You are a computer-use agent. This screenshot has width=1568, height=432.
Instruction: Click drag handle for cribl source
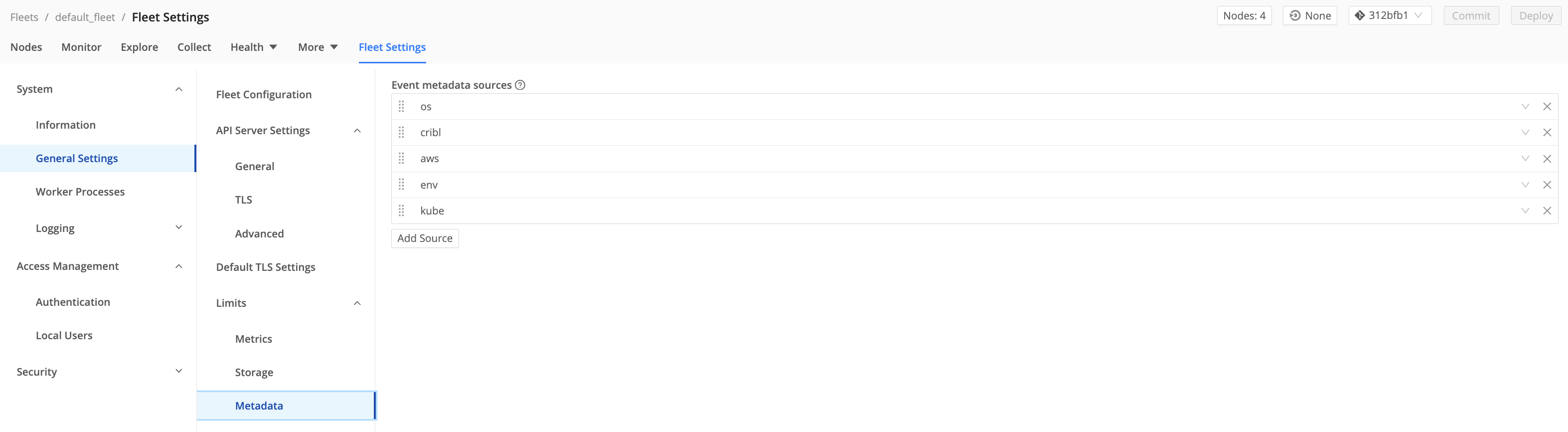[401, 133]
